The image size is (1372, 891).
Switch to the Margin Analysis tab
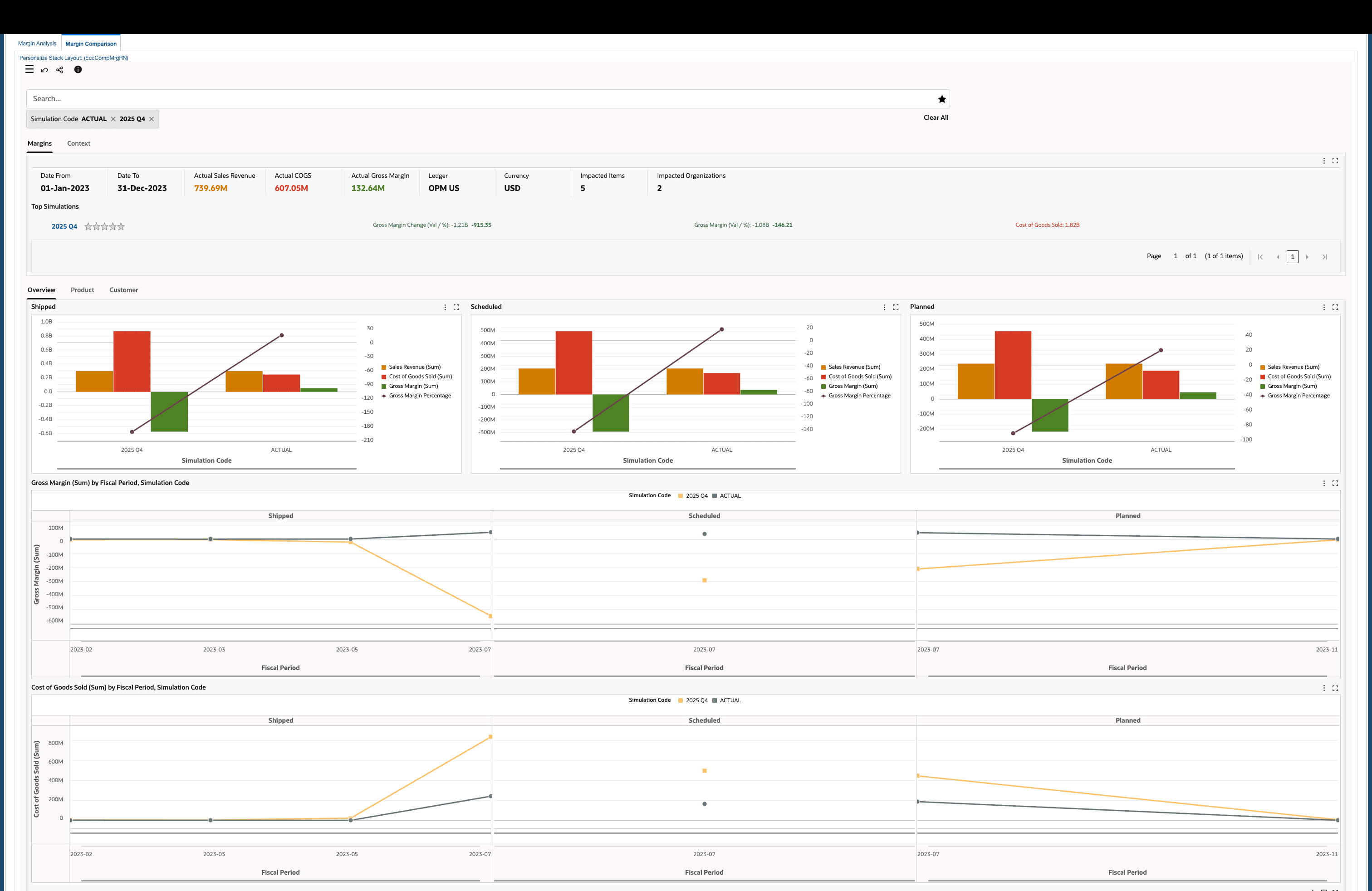coord(37,43)
